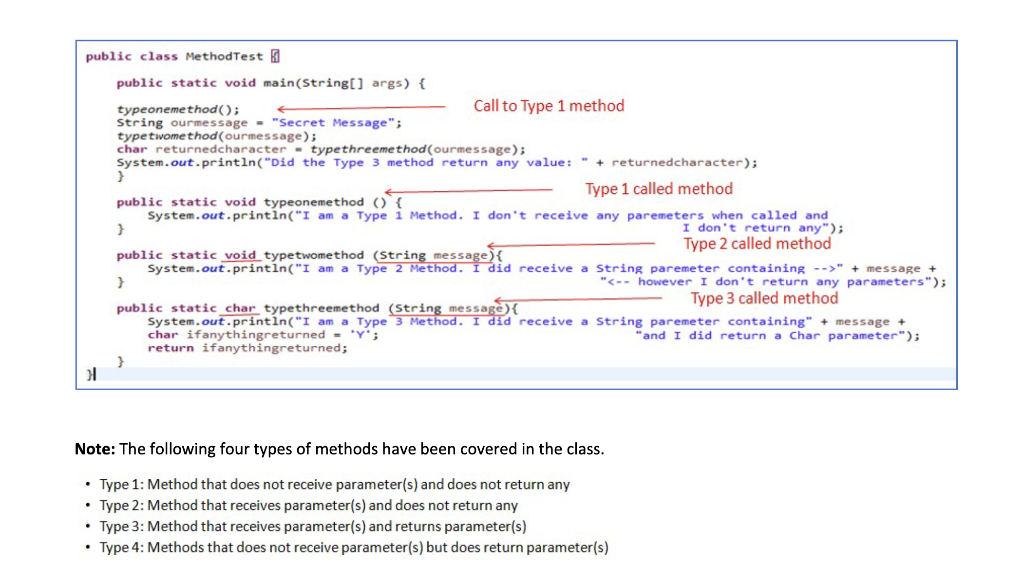Screen dimensions: 1024x582
Task: Select the Type 4 bullet point description
Action: (x=352, y=547)
